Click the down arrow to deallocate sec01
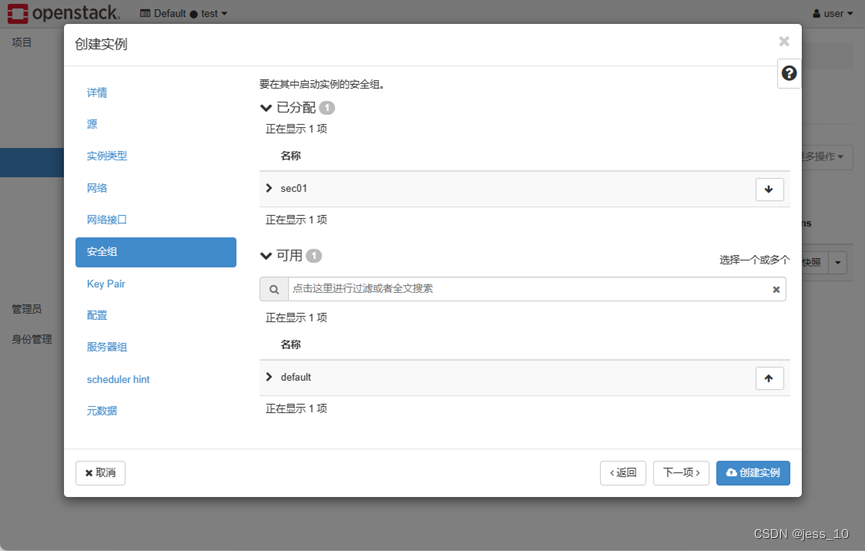The image size is (865, 551). pos(769,189)
